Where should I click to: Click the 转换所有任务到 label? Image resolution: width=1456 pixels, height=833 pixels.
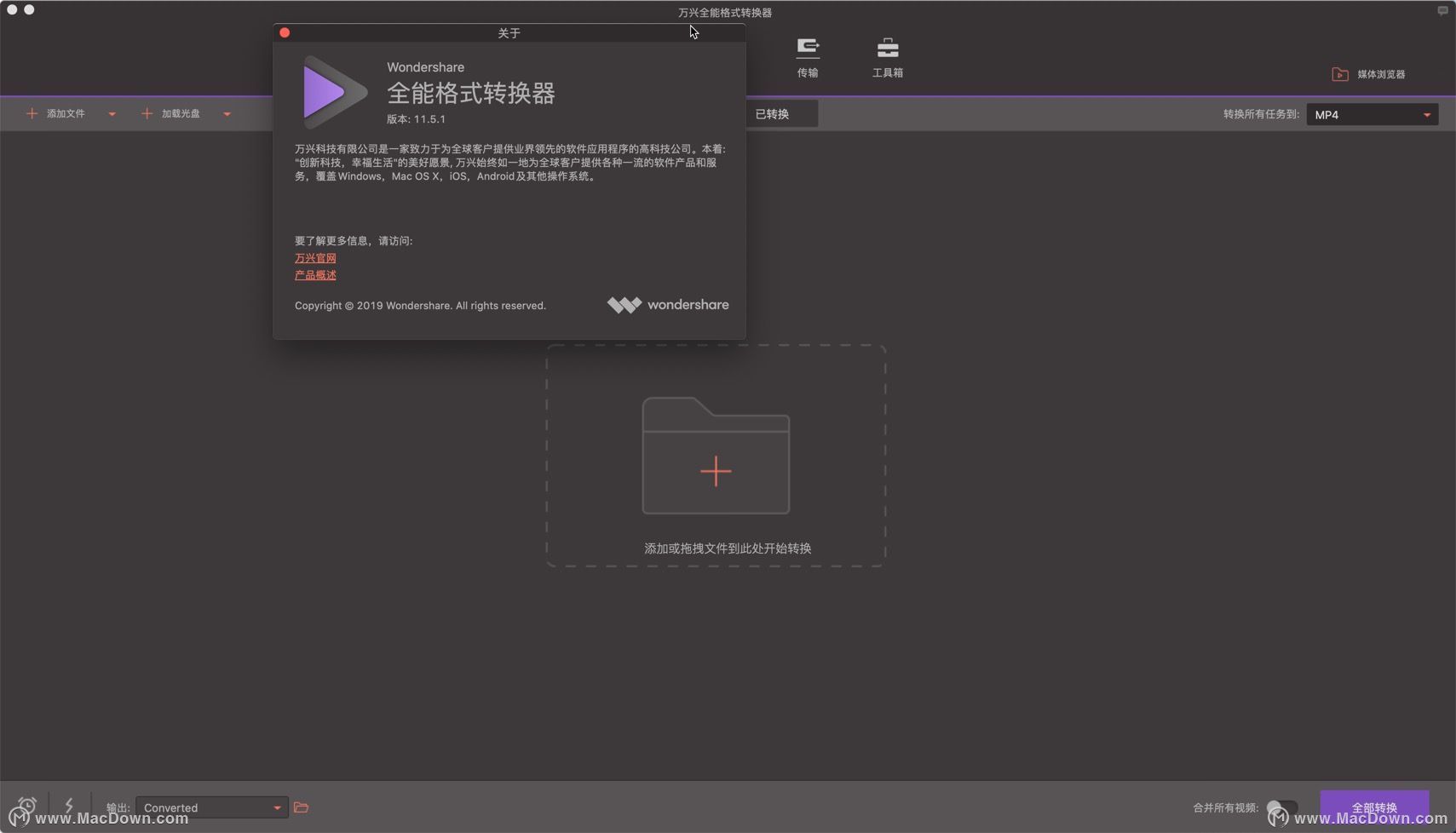(x=1261, y=114)
